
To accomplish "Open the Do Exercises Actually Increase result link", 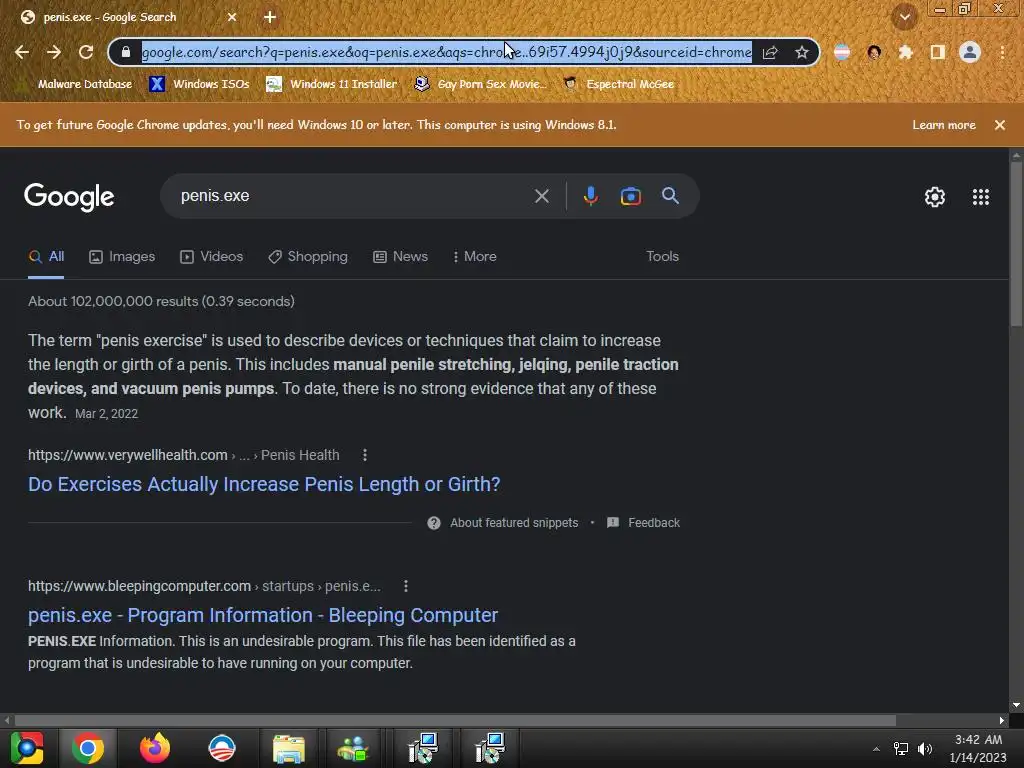I will click(x=264, y=484).
